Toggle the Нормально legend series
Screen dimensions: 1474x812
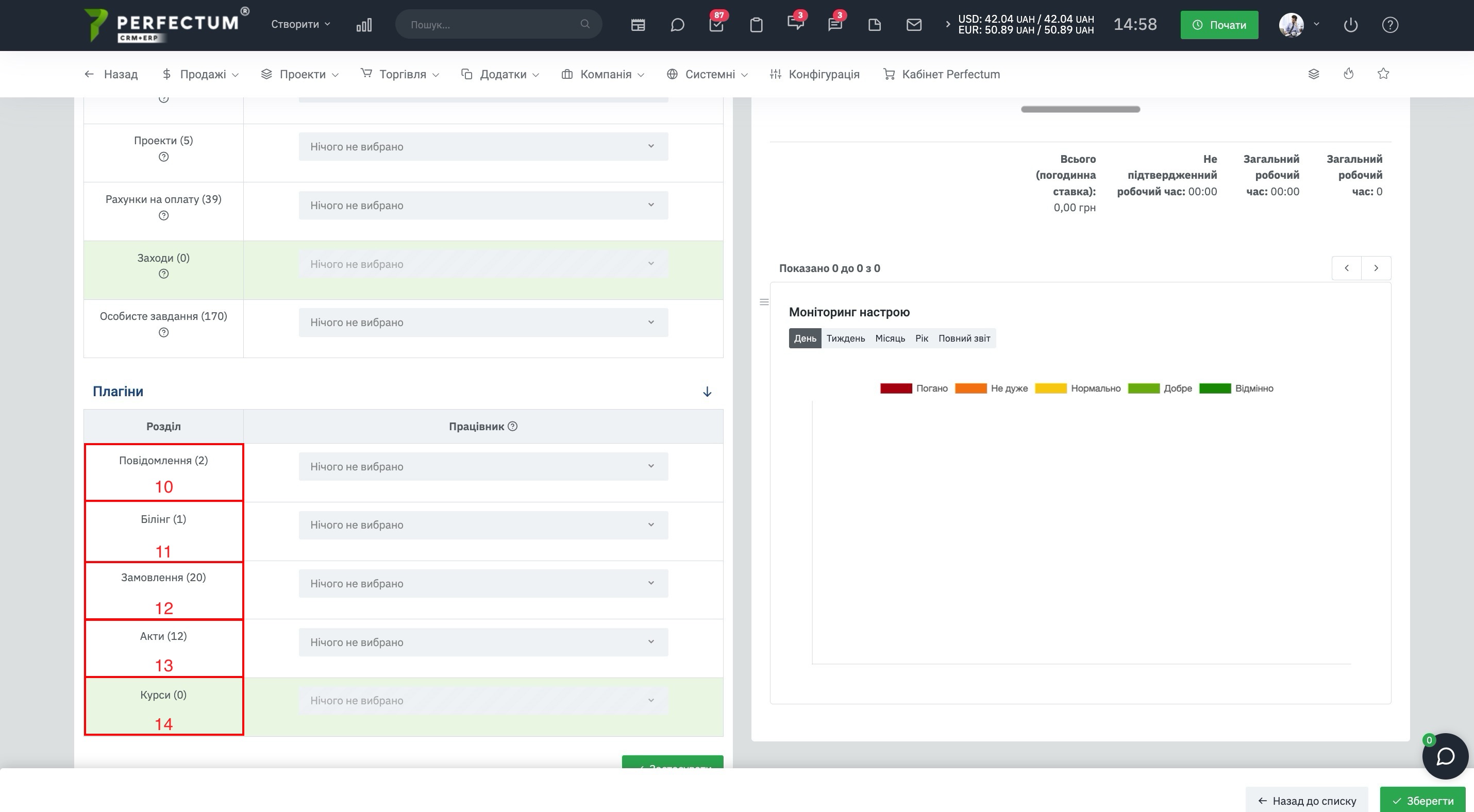[1078, 388]
